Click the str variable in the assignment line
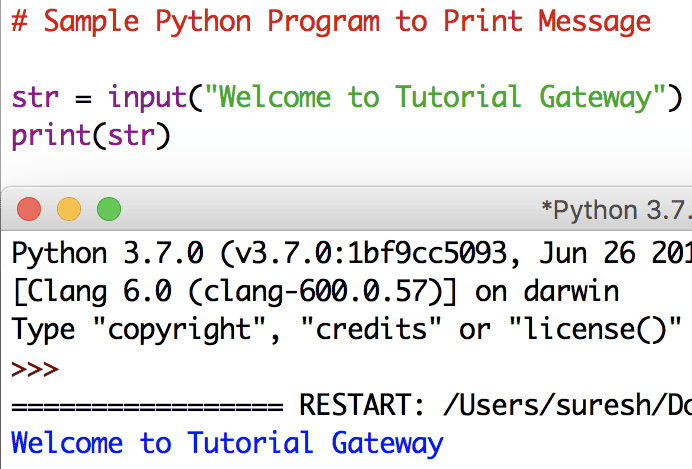This screenshot has width=692, height=469. [36, 98]
